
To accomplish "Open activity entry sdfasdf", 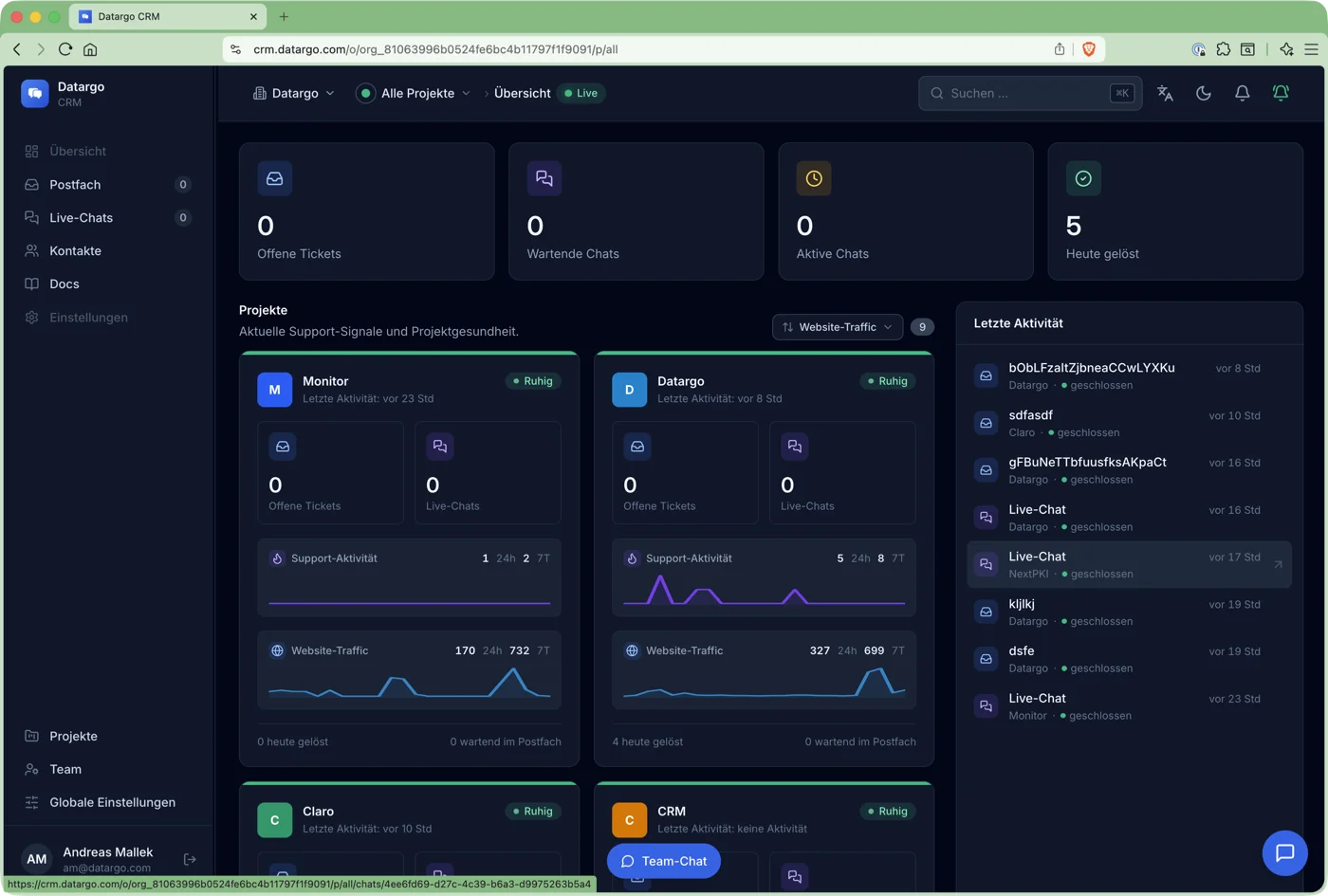I will point(1129,423).
